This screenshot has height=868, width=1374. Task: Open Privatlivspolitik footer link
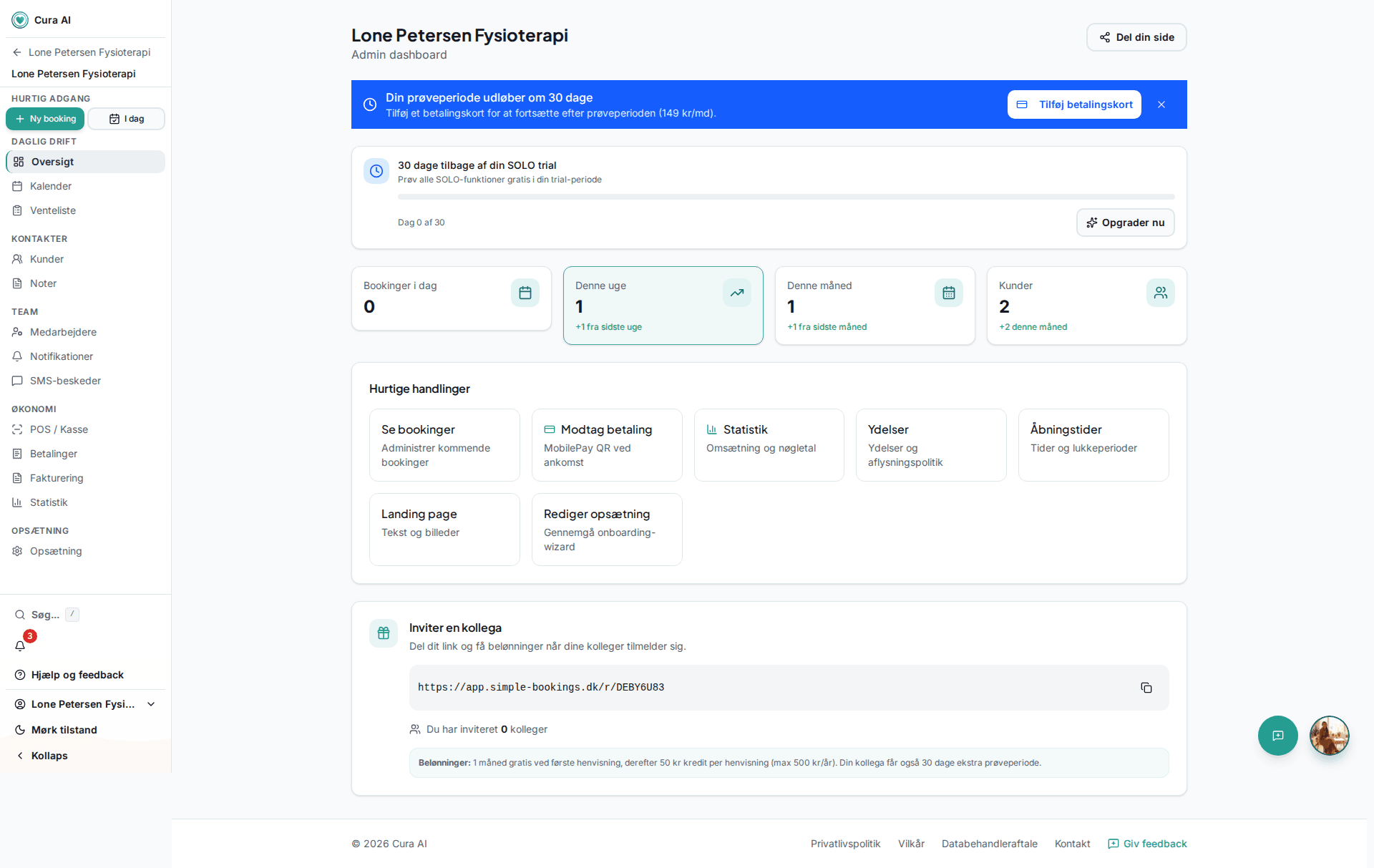coord(845,844)
